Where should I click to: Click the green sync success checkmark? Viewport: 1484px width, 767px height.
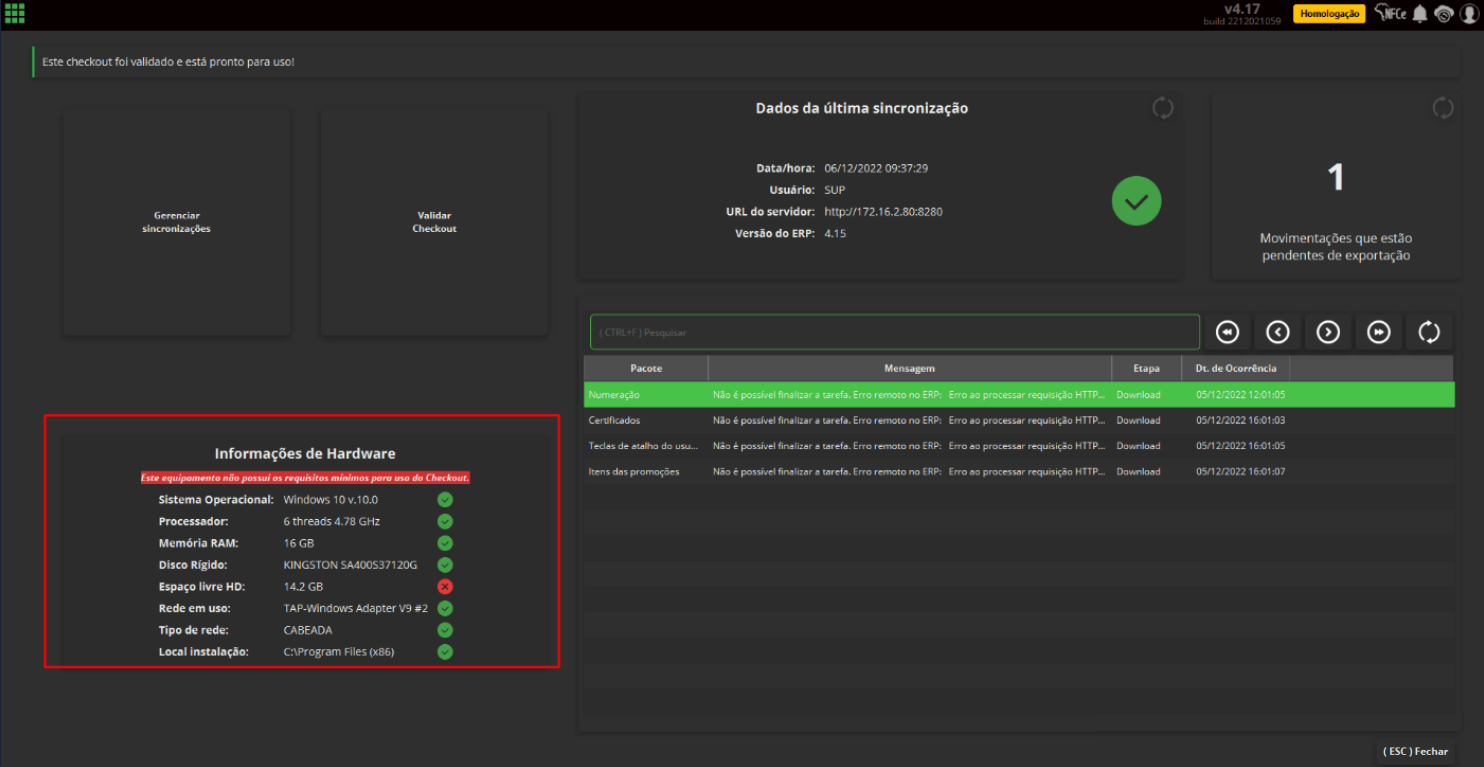point(1137,201)
